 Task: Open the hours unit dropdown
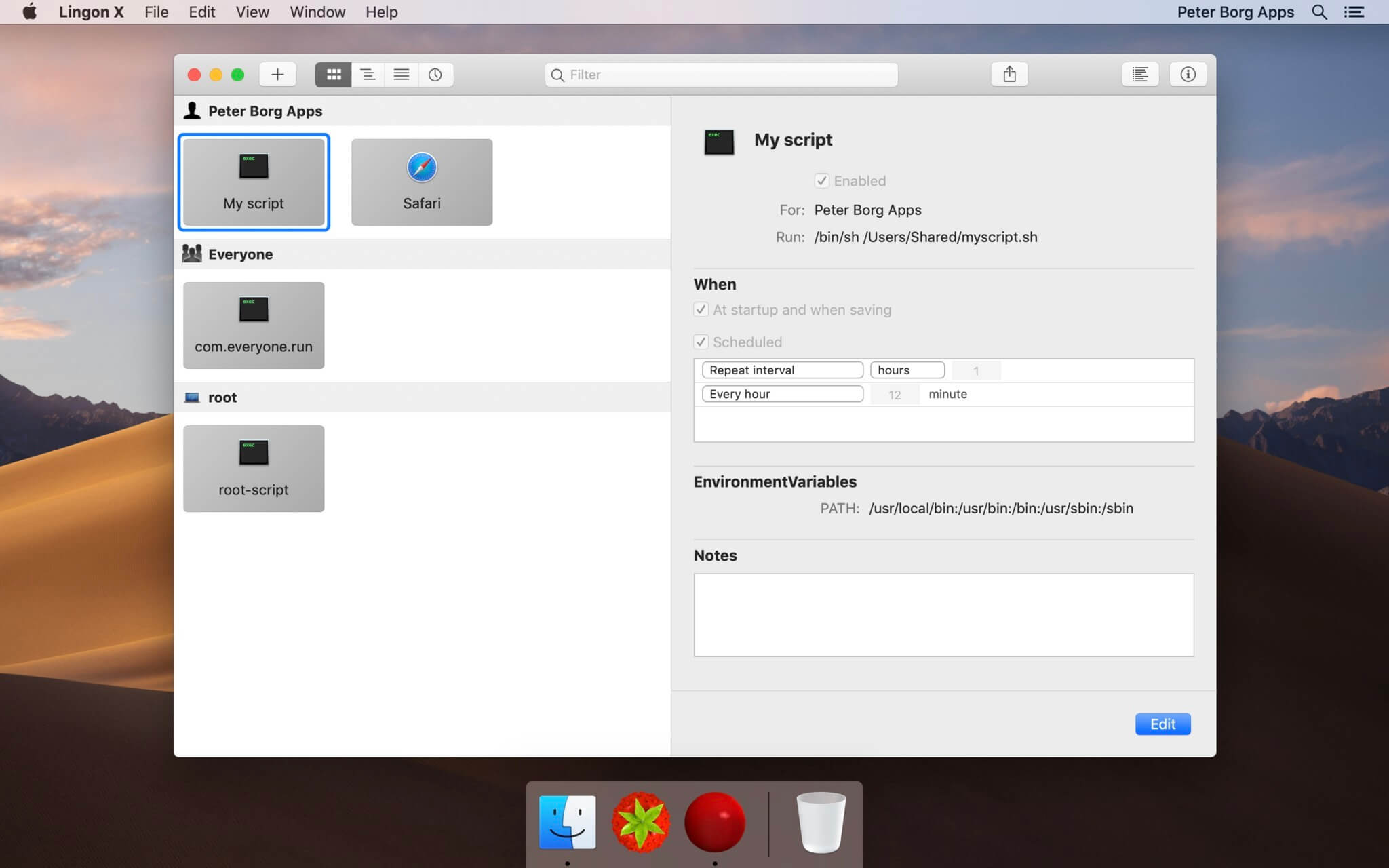coord(907,370)
